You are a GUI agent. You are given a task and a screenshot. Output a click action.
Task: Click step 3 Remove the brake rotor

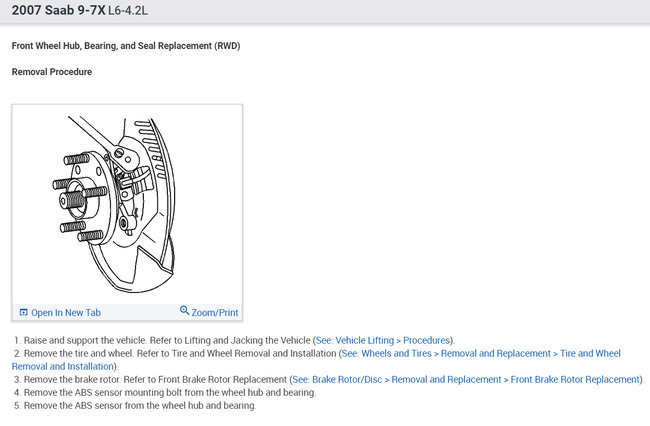[328, 379]
